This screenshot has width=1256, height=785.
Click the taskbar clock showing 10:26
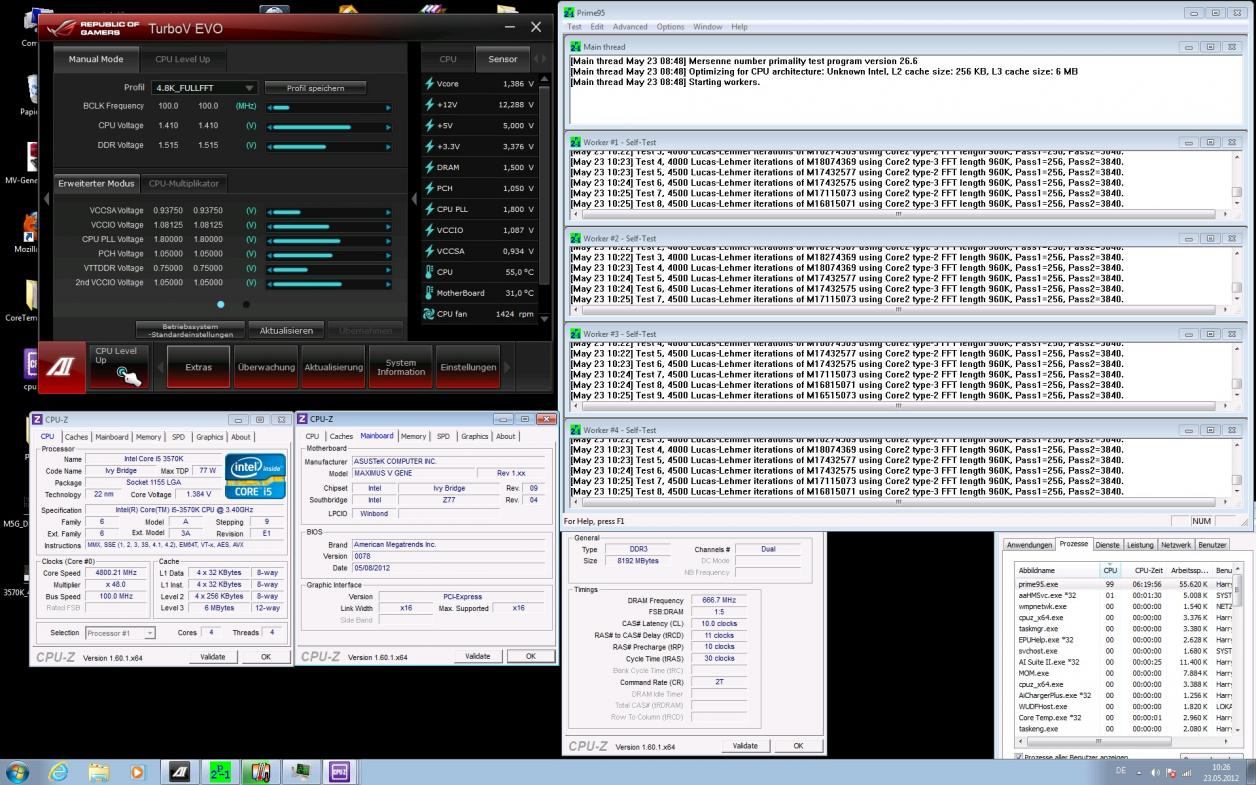point(1220,772)
